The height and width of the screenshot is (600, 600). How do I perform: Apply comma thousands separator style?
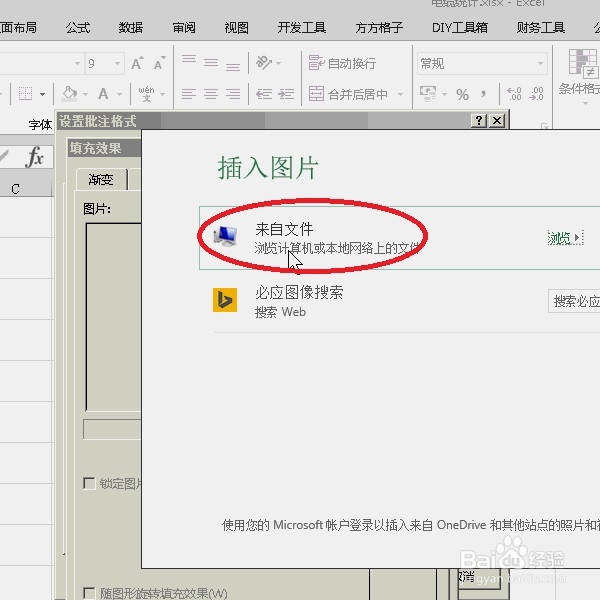tap(484, 94)
